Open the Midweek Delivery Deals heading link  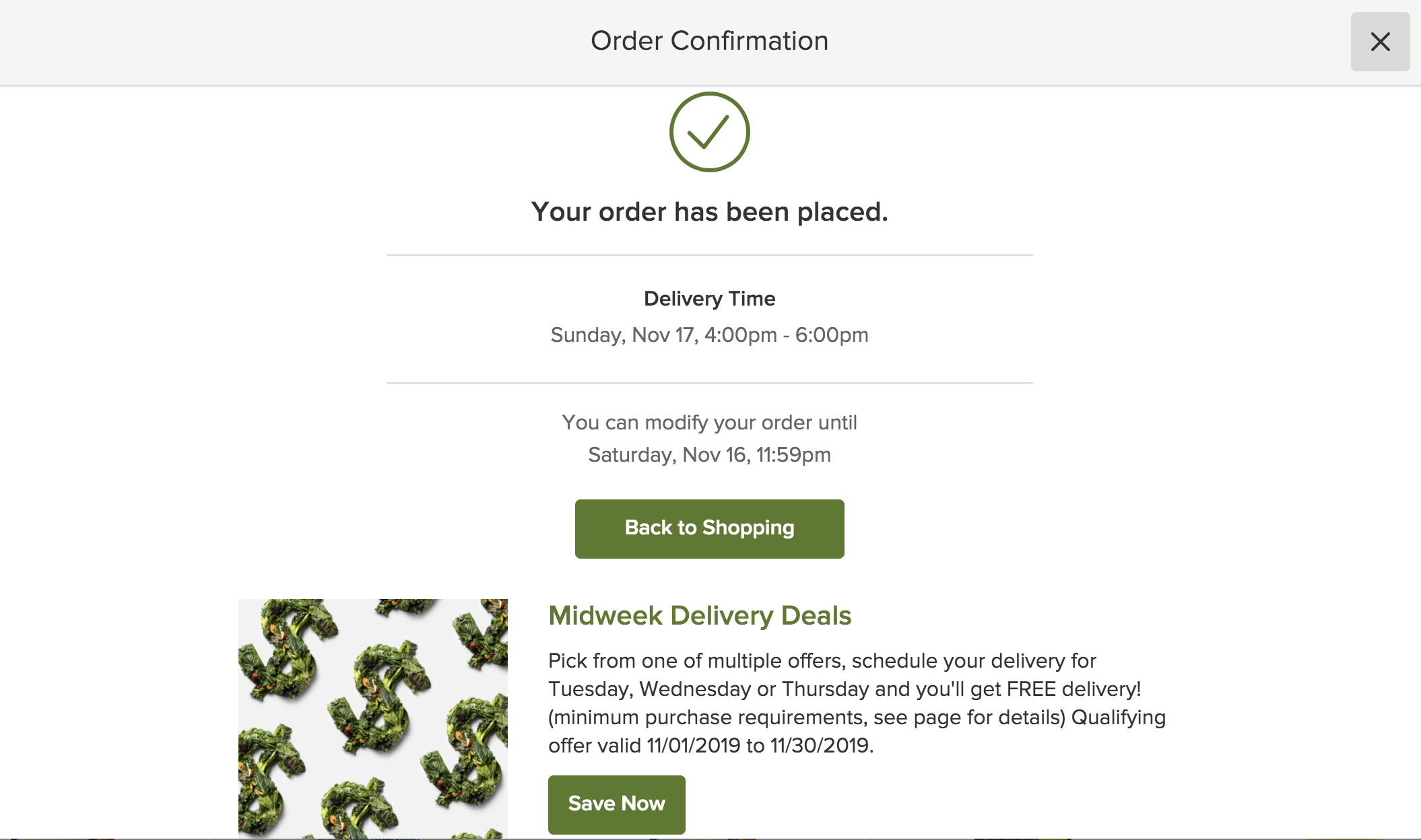pyautogui.click(x=699, y=616)
